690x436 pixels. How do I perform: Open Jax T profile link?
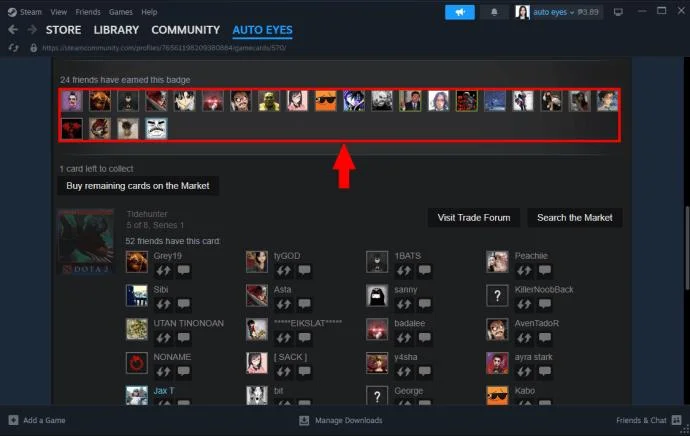pyautogui.click(x=164, y=391)
